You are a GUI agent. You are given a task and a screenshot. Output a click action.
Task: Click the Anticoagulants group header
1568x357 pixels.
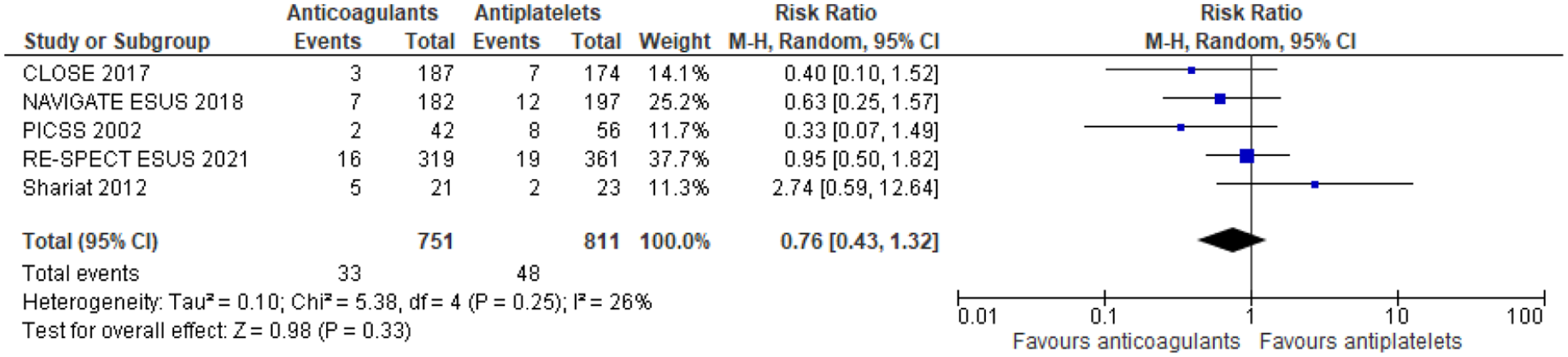(363, 13)
